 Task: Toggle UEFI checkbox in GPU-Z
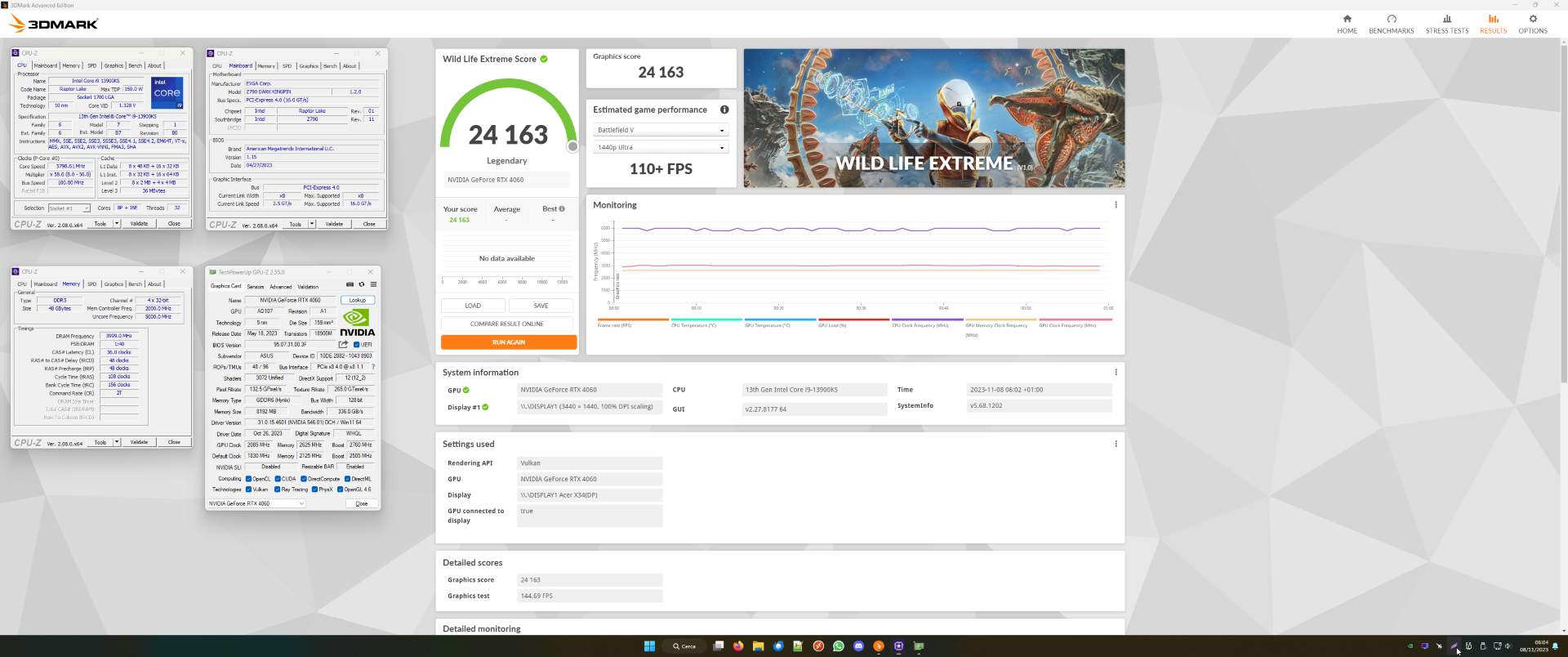click(x=357, y=345)
